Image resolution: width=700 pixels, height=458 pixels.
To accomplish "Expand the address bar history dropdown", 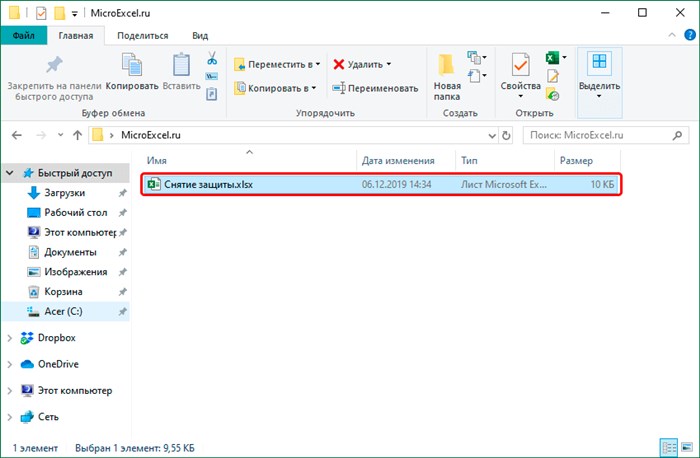I will tap(492, 135).
